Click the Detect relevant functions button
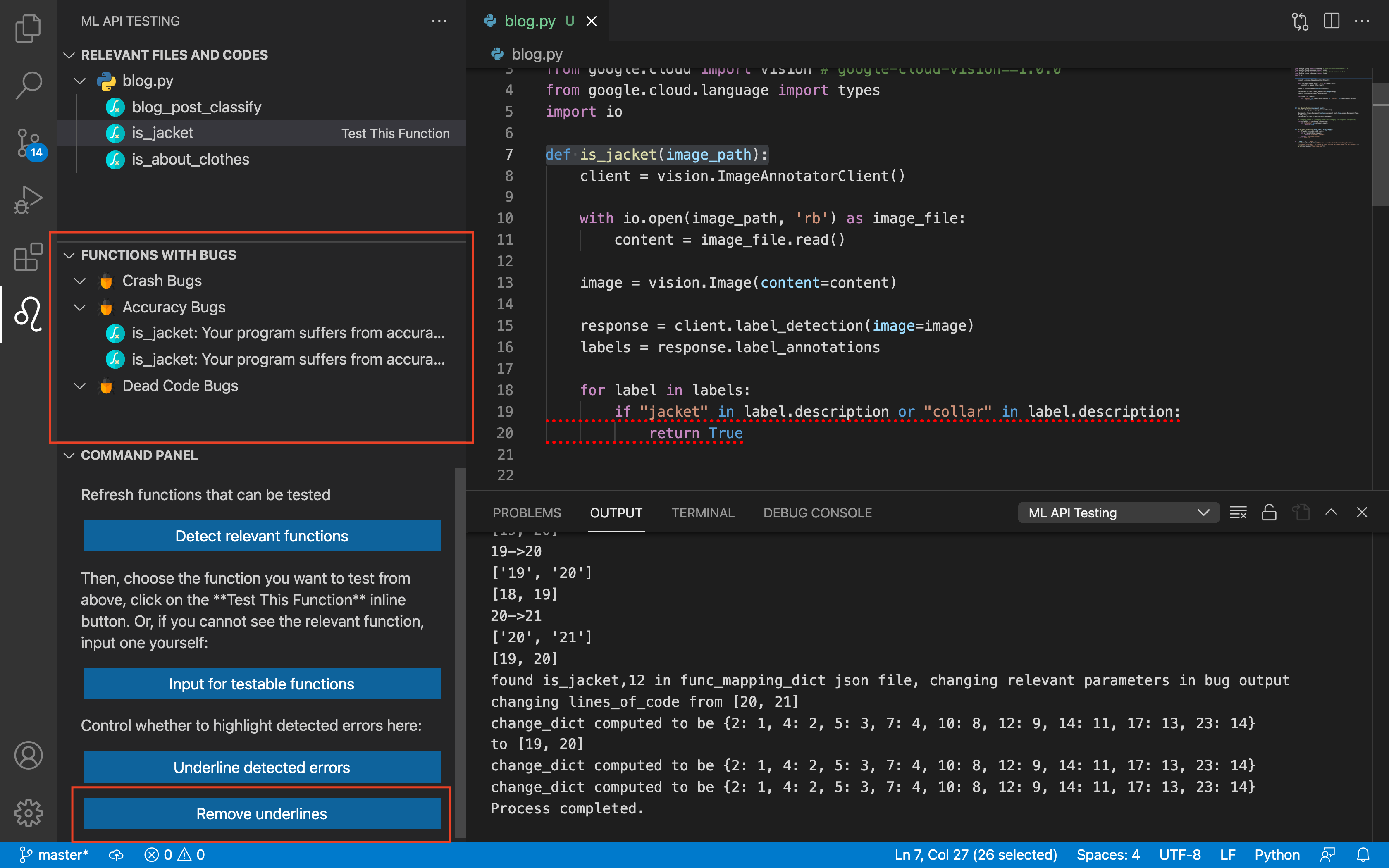 pyautogui.click(x=262, y=536)
